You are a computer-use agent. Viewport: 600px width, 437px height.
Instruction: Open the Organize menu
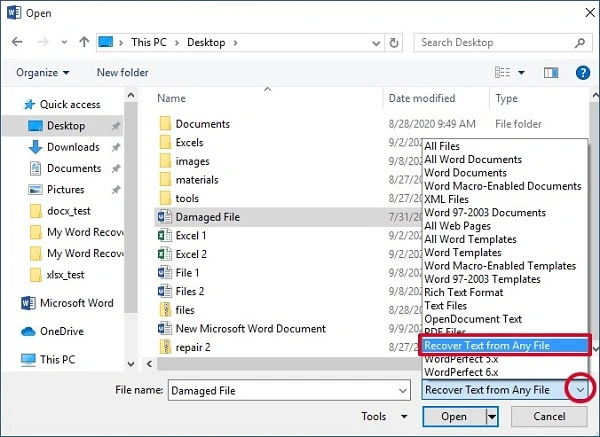click(x=42, y=72)
